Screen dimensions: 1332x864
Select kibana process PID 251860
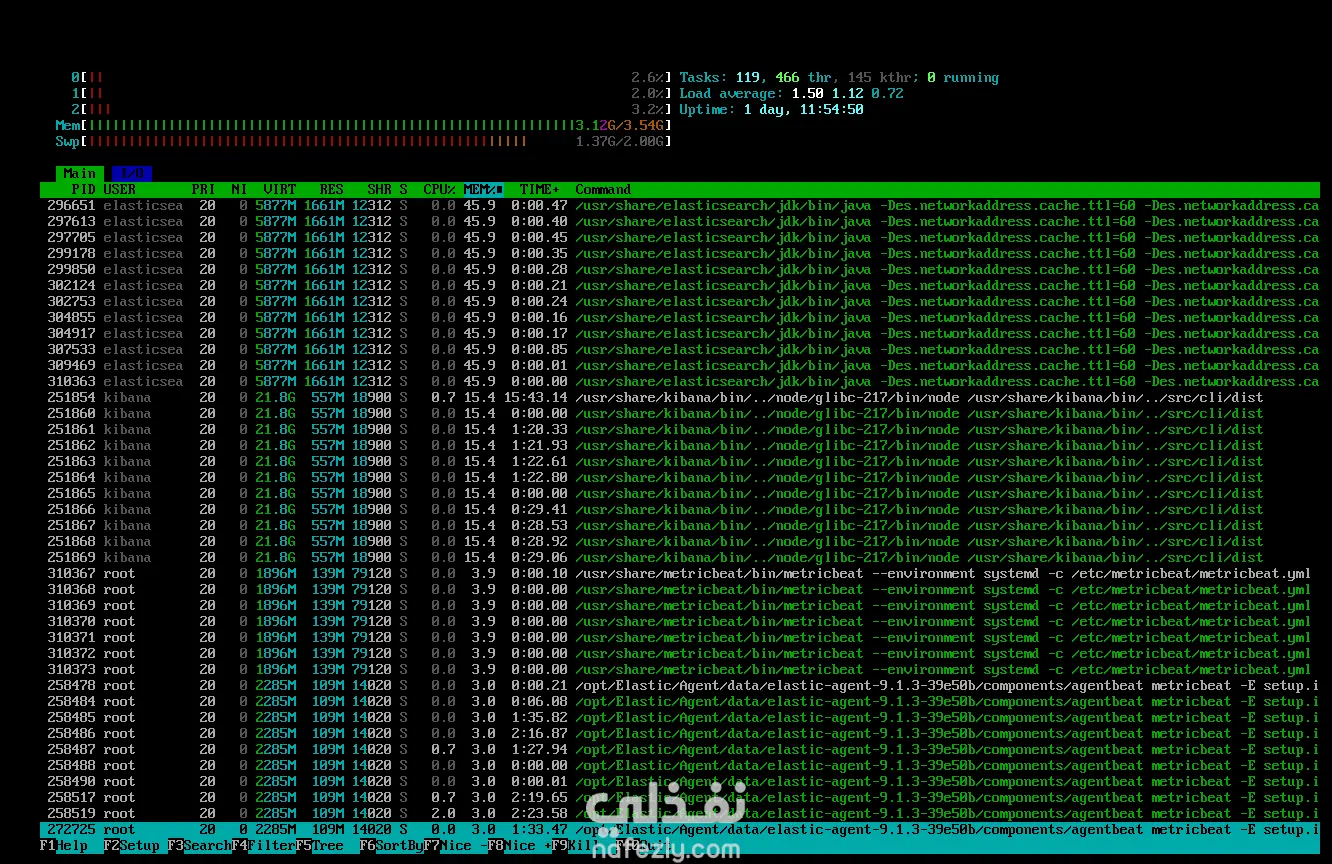pyautogui.click(x=680, y=413)
